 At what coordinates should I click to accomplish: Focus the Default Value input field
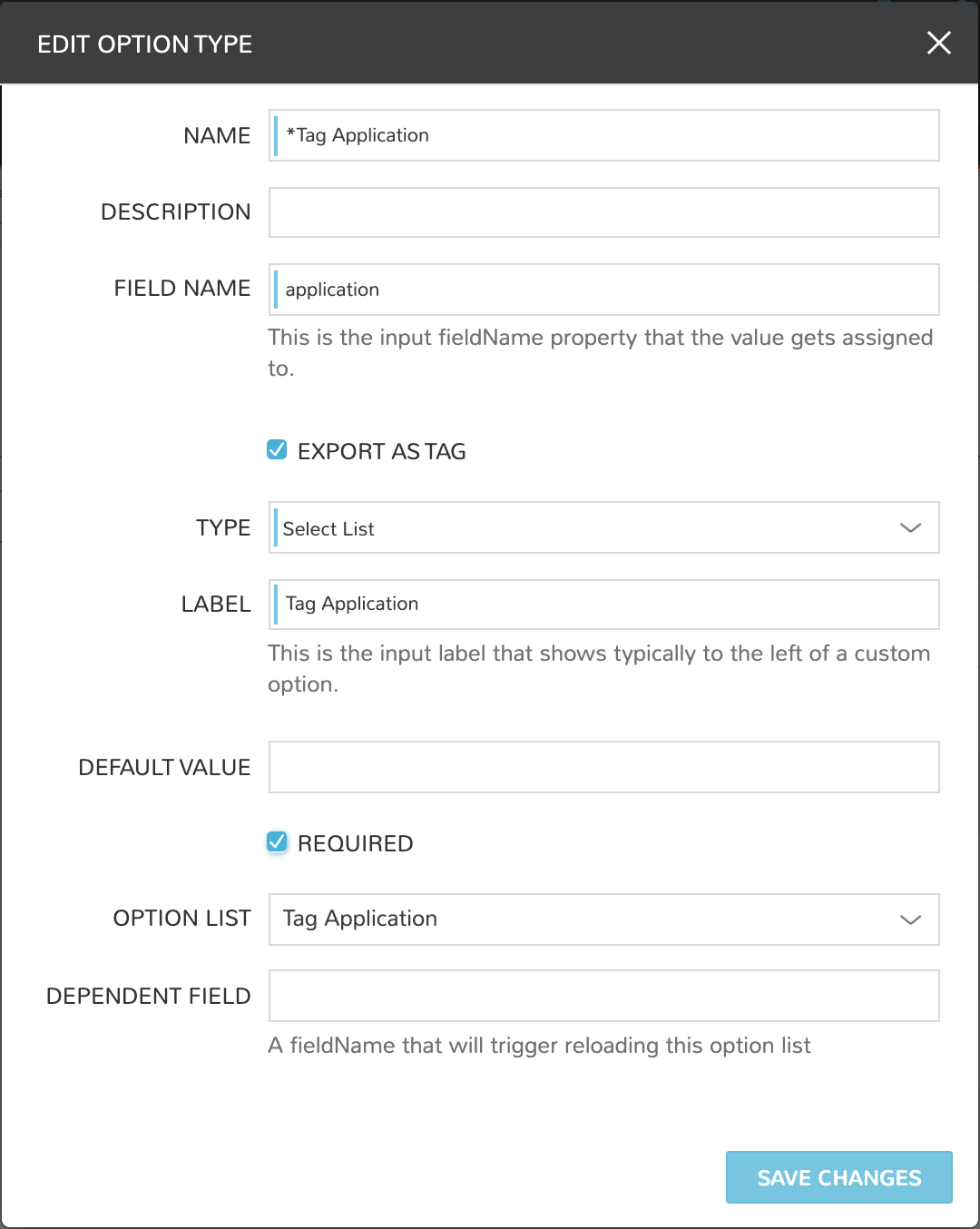(604, 767)
